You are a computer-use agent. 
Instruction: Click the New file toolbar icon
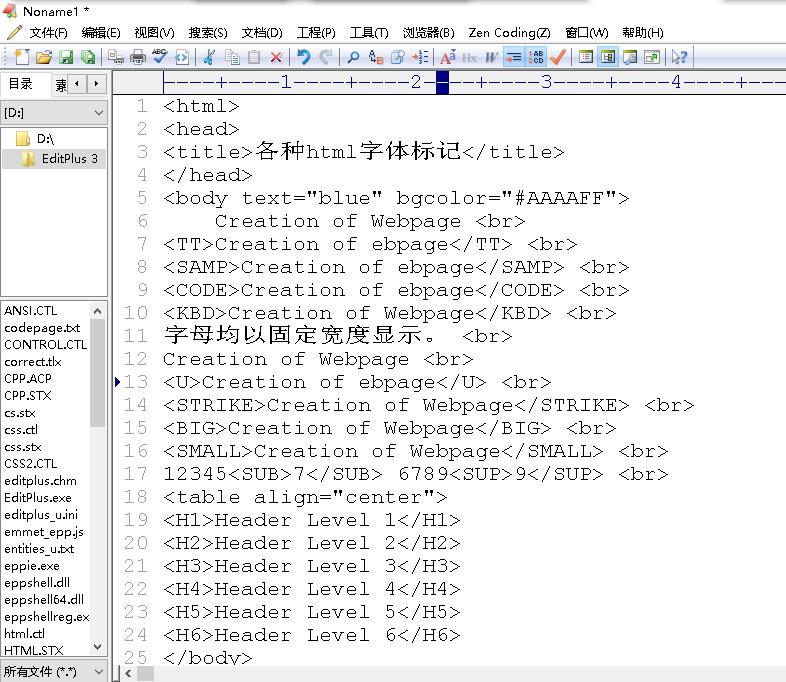point(22,57)
